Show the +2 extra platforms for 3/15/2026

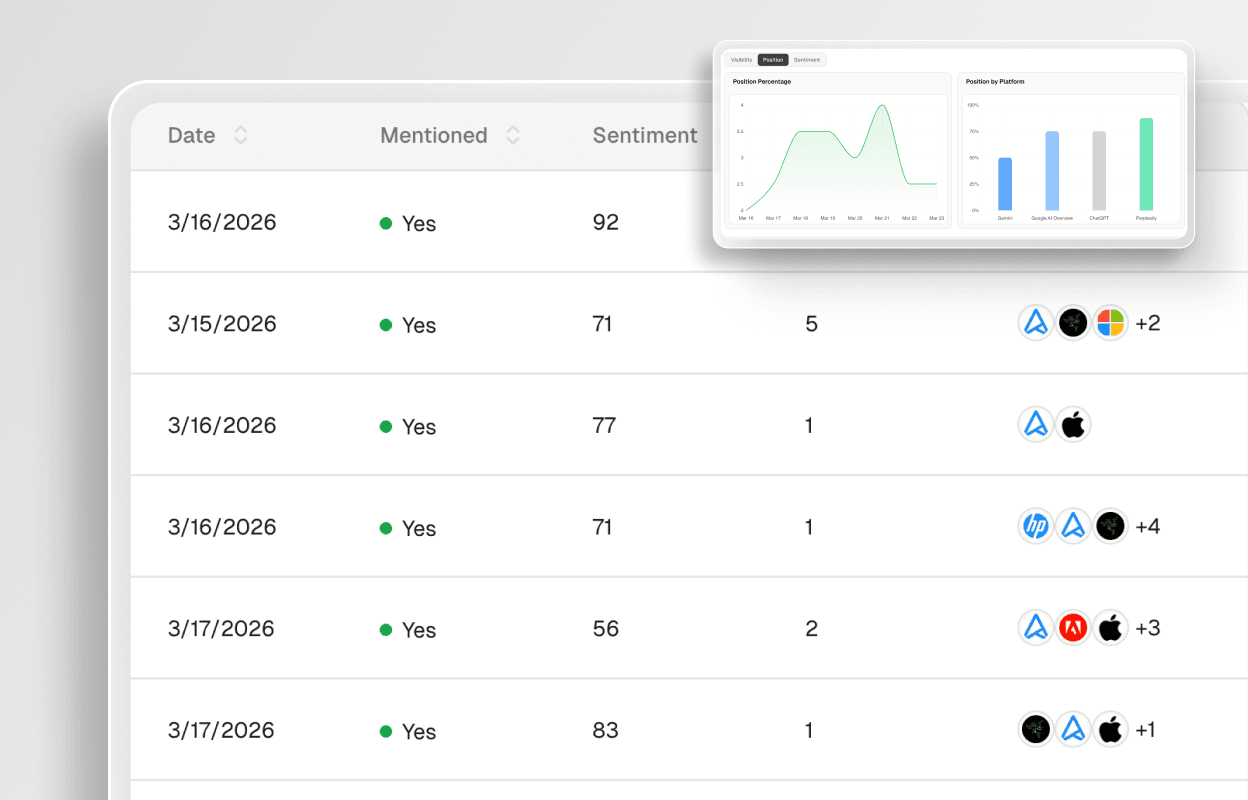(x=1147, y=322)
